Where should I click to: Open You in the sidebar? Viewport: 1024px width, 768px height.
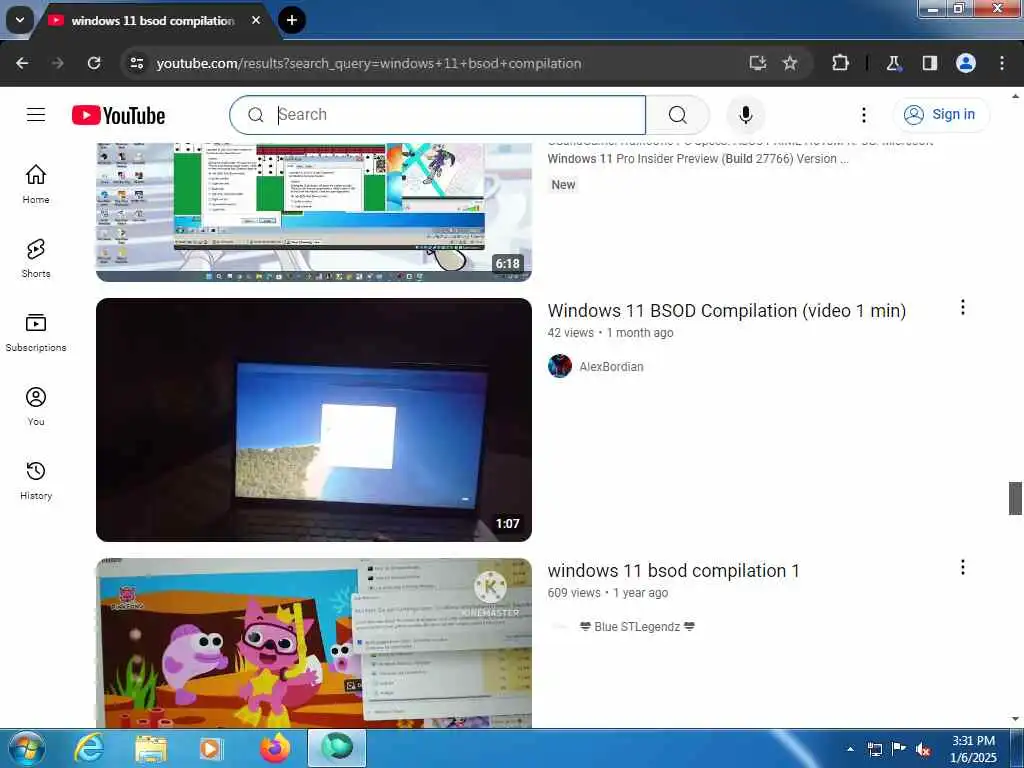point(36,406)
